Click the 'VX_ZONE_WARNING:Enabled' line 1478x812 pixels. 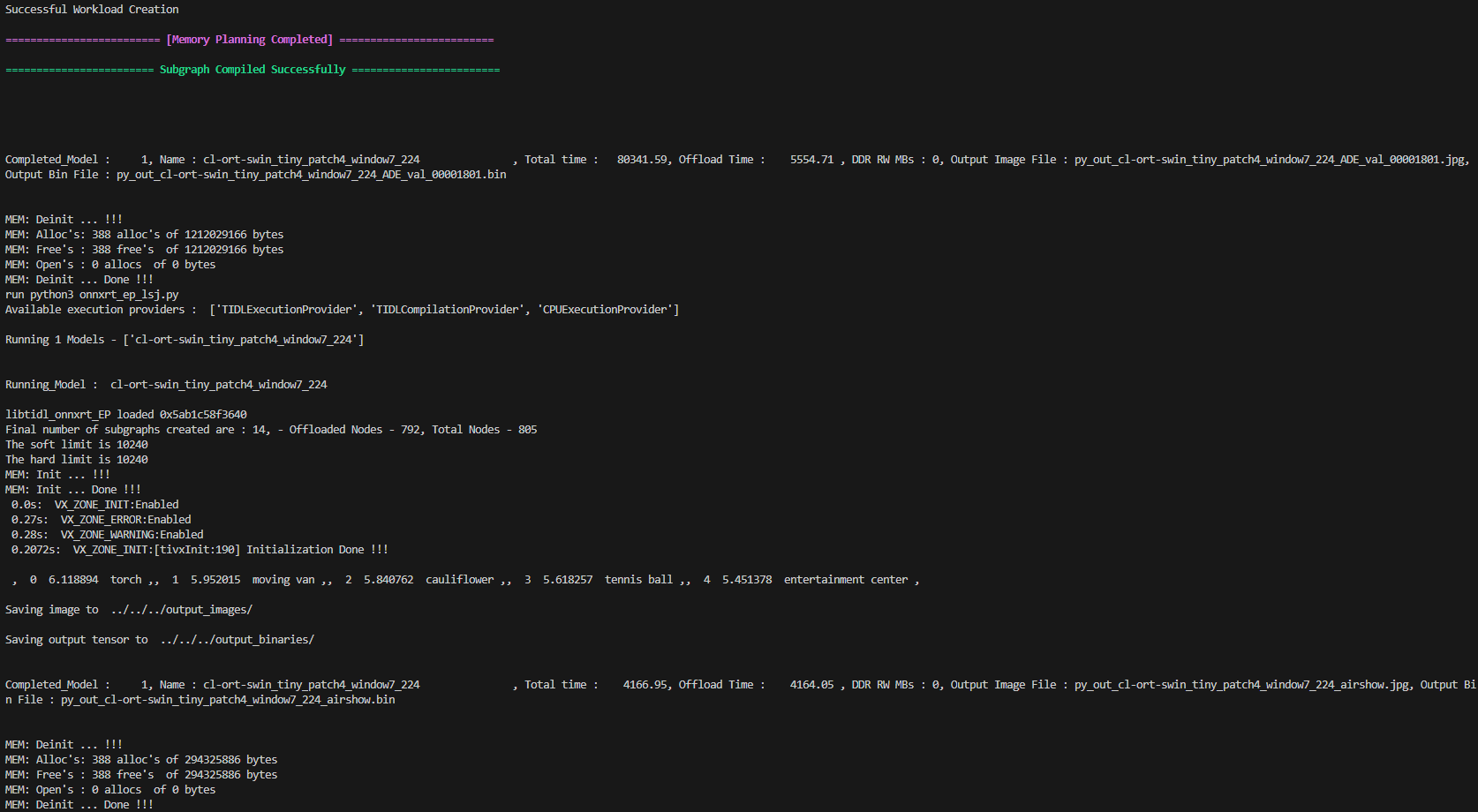point(132,535)
